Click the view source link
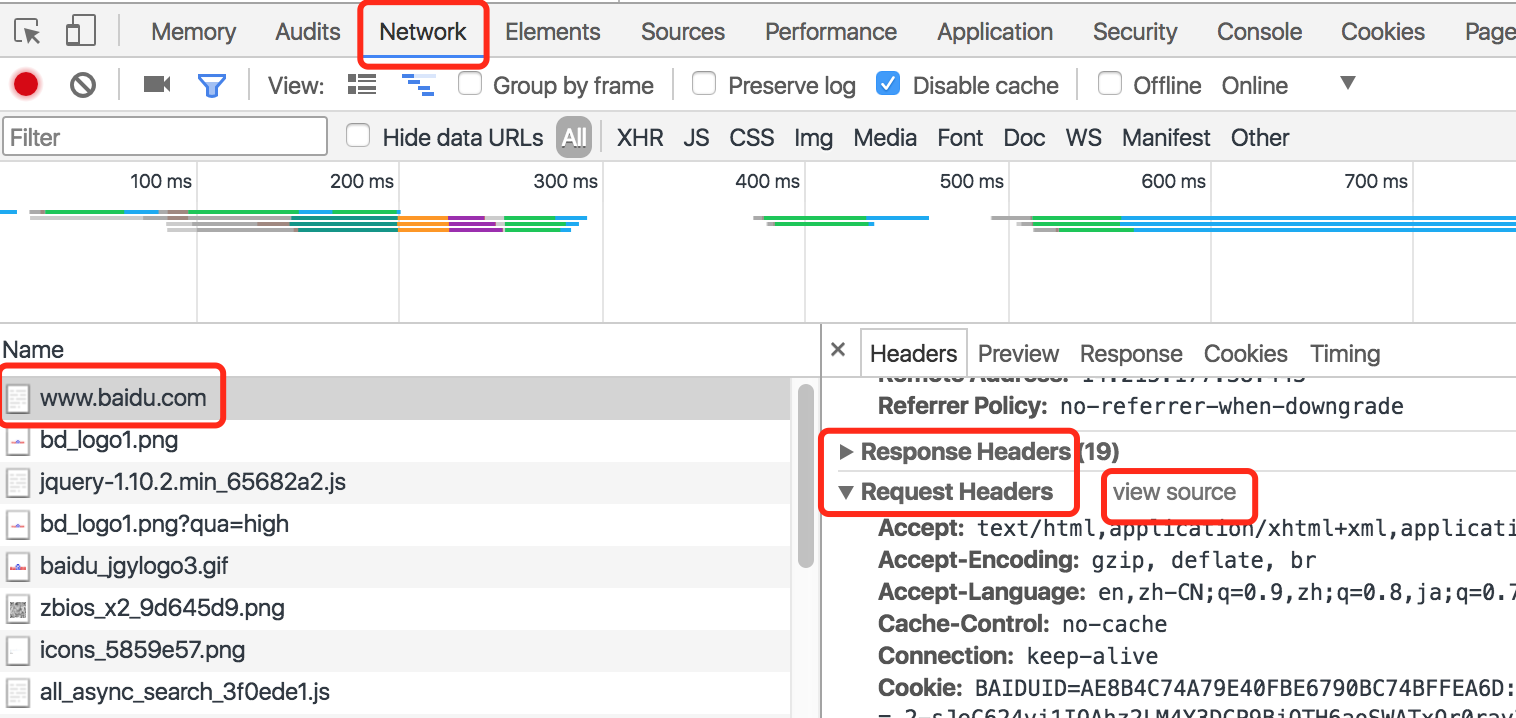The image size is (1516, 718). [x=1174, y=492]
